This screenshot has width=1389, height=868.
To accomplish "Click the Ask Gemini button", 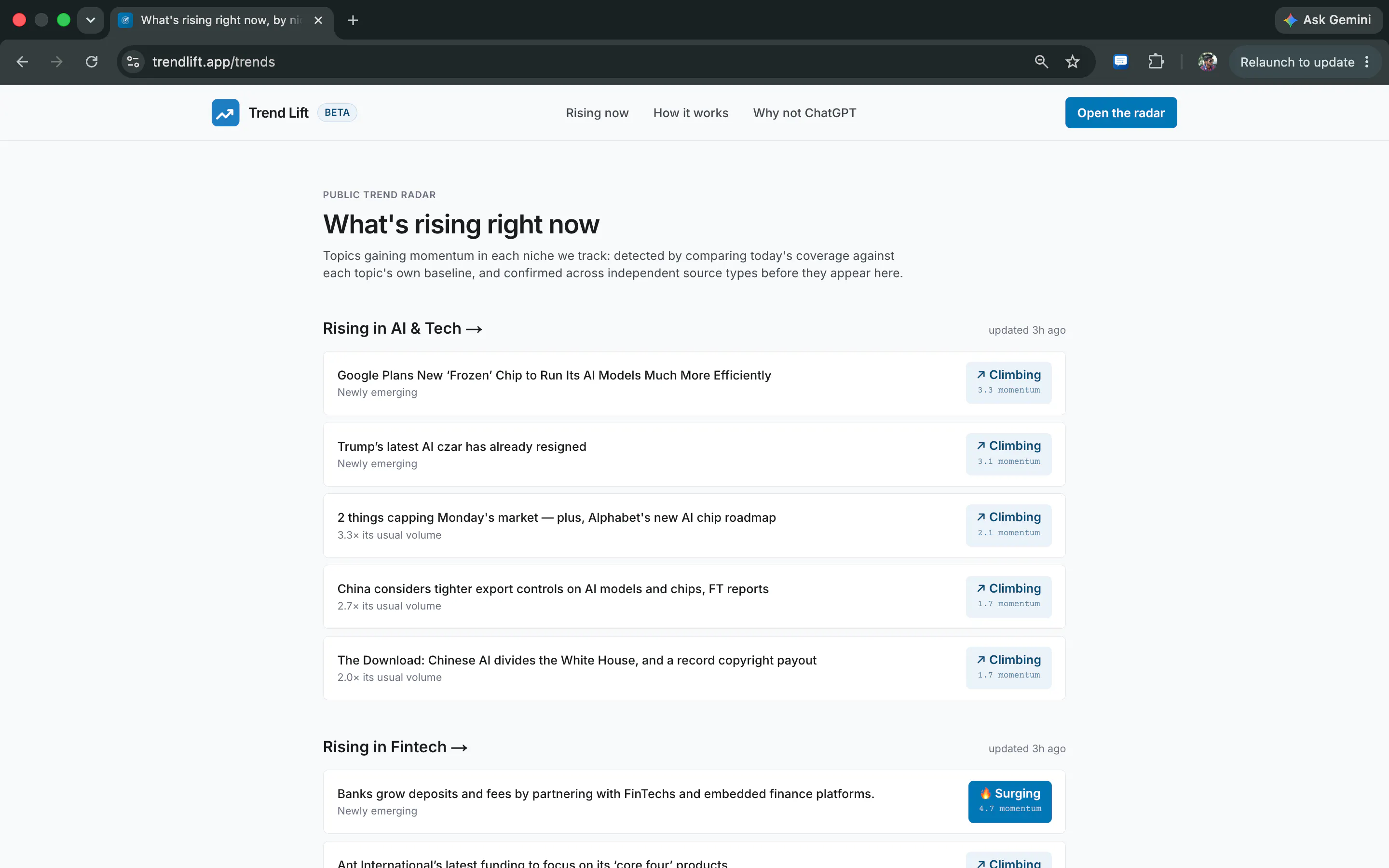I will pyautogui.click(x=1328, y=20).
